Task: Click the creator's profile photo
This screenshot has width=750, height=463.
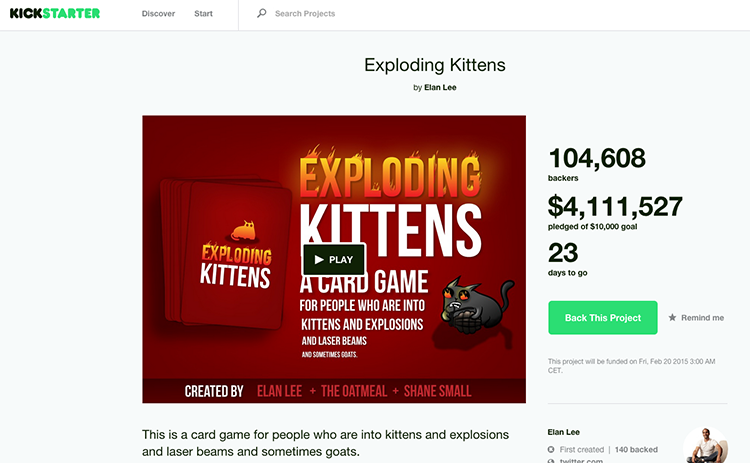Action: pos(706,446)
